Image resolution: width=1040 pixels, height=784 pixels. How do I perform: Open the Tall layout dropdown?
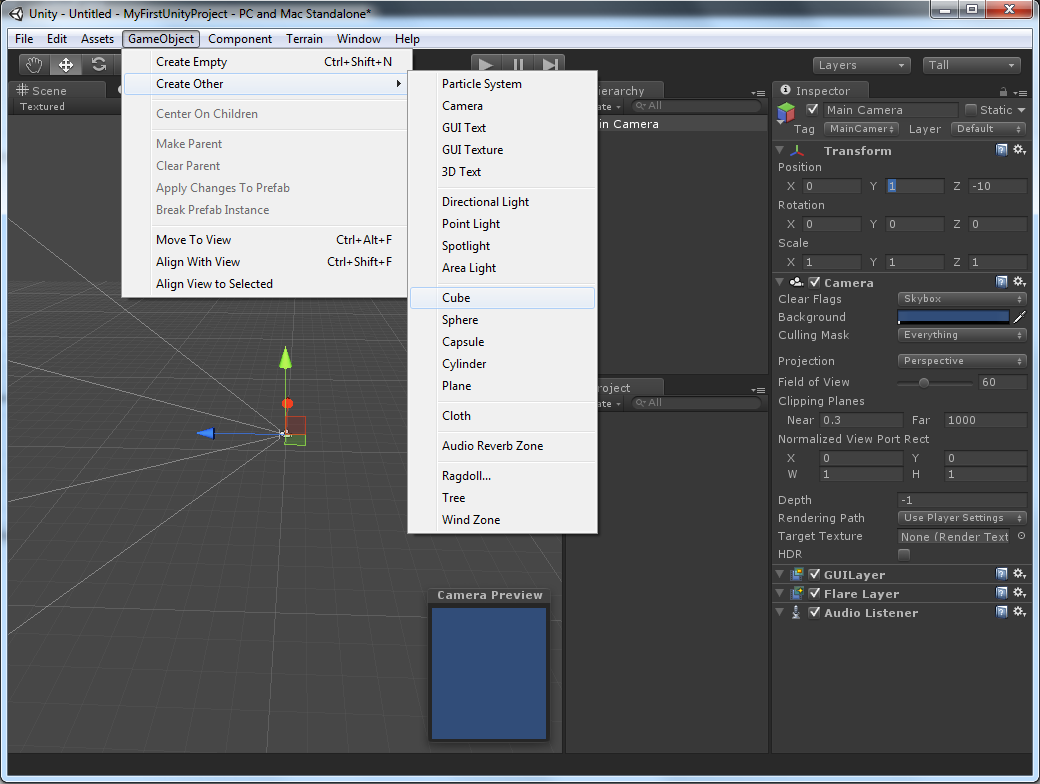pyautogui.click(x=971, y=65)
